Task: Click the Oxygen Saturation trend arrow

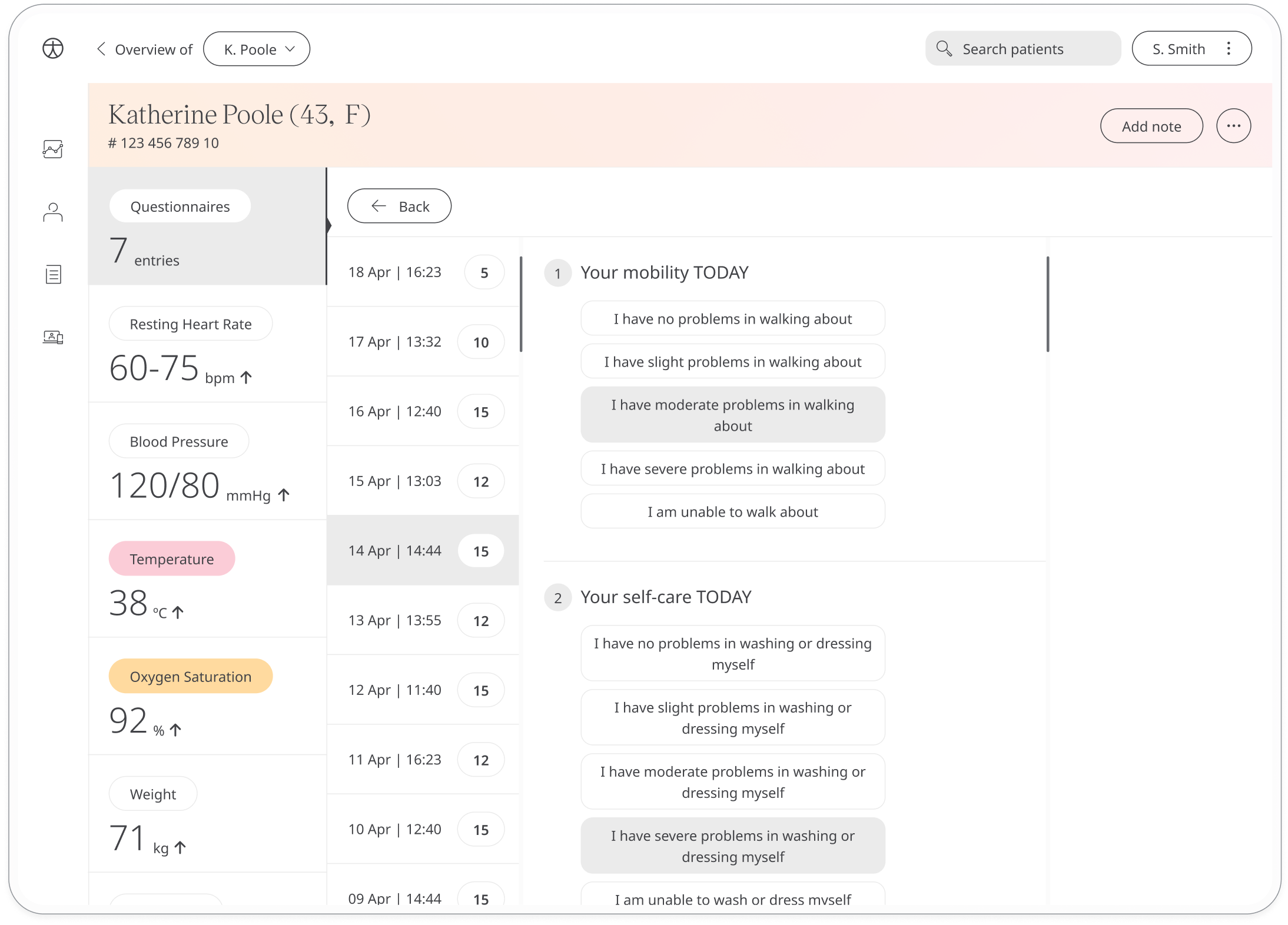Action: coord(175,730)
